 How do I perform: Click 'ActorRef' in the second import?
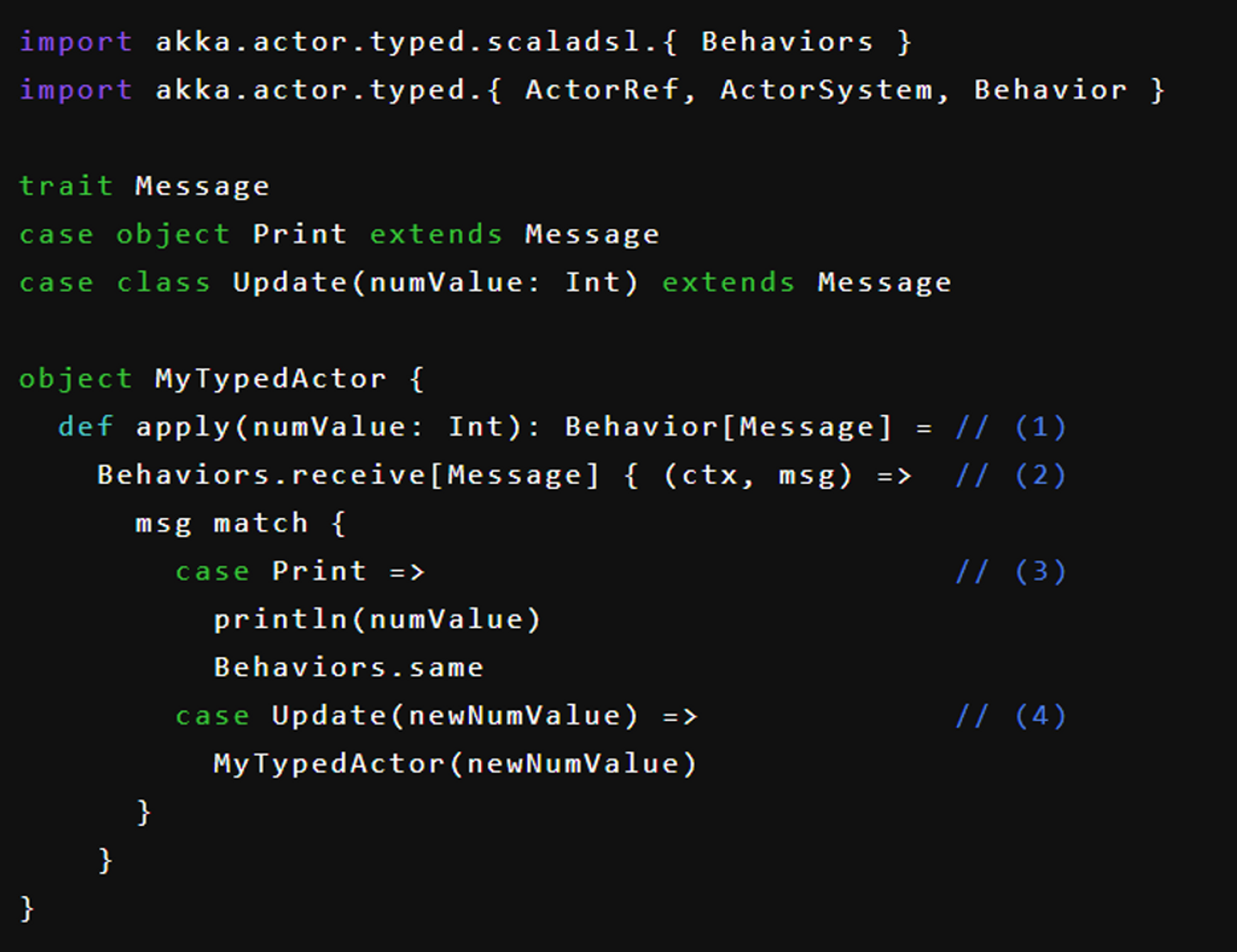[601, 89]
